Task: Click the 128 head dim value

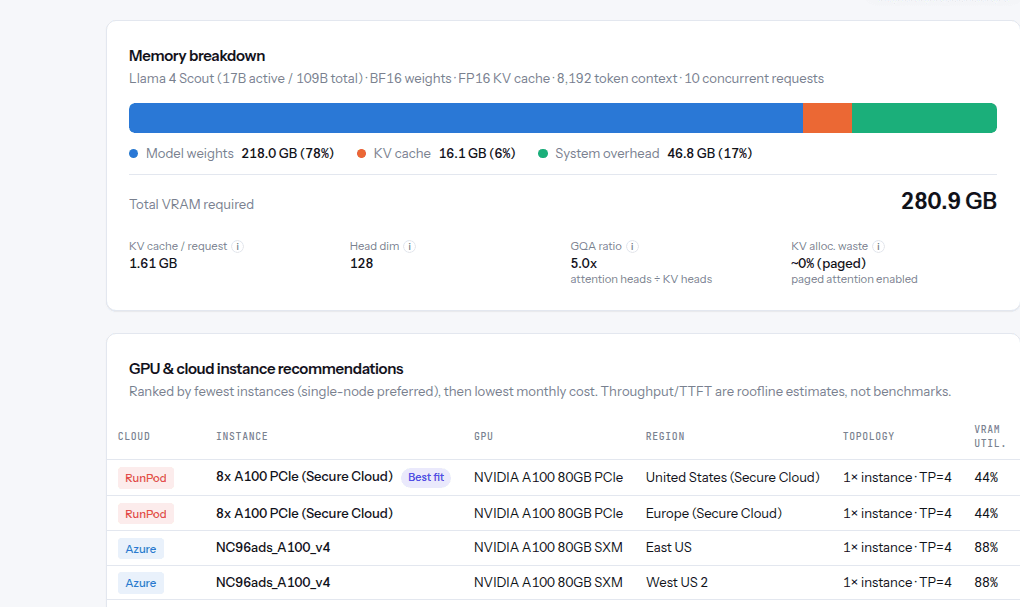Action: (x=362, y=263)
